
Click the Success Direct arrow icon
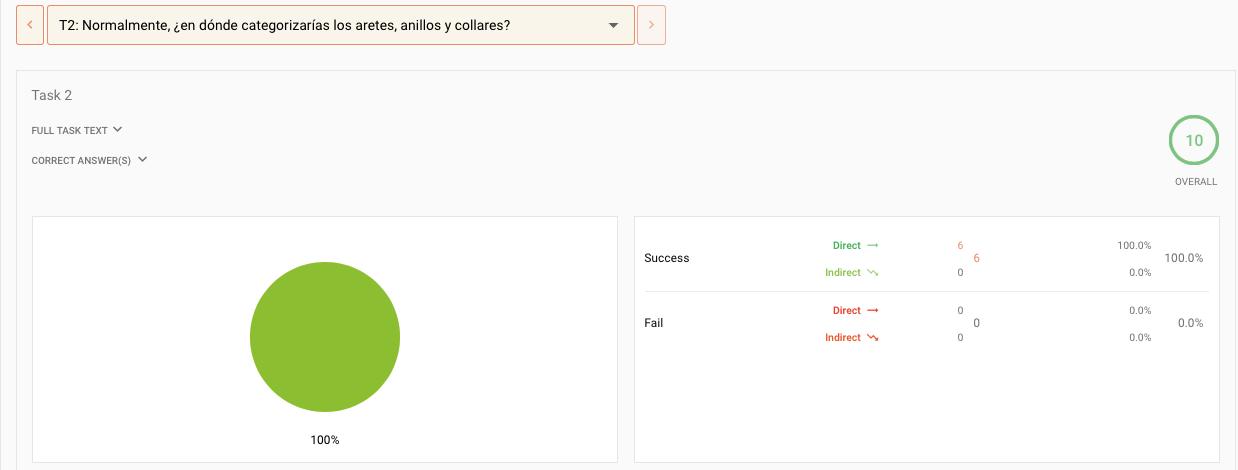873,245
